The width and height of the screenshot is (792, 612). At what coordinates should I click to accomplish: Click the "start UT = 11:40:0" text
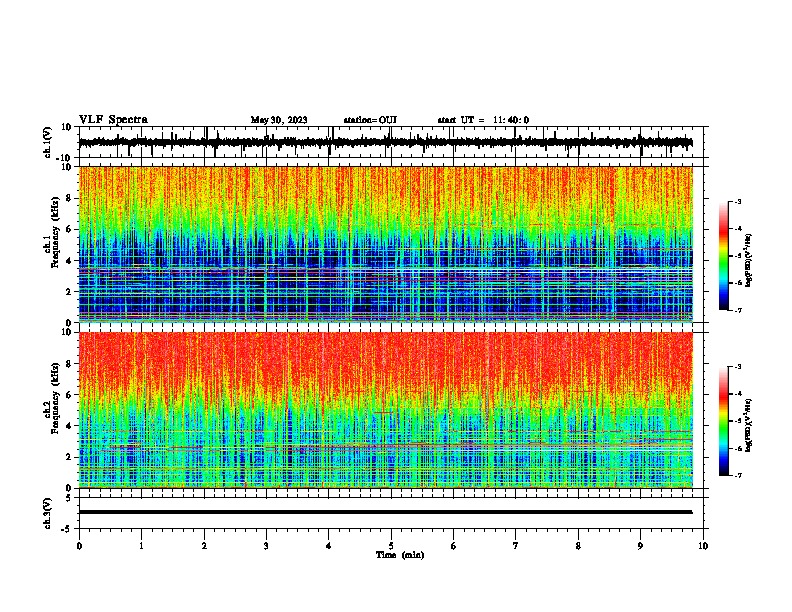click(x=483, y=120)
